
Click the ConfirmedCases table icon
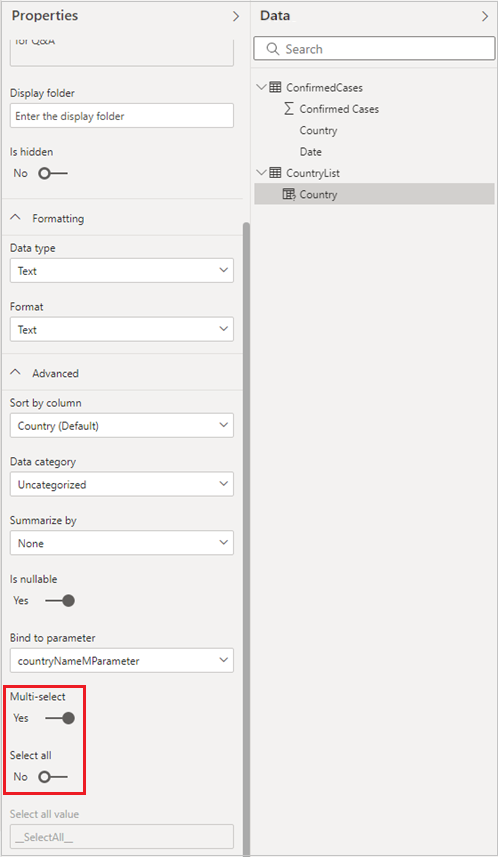tap(276, 87)
